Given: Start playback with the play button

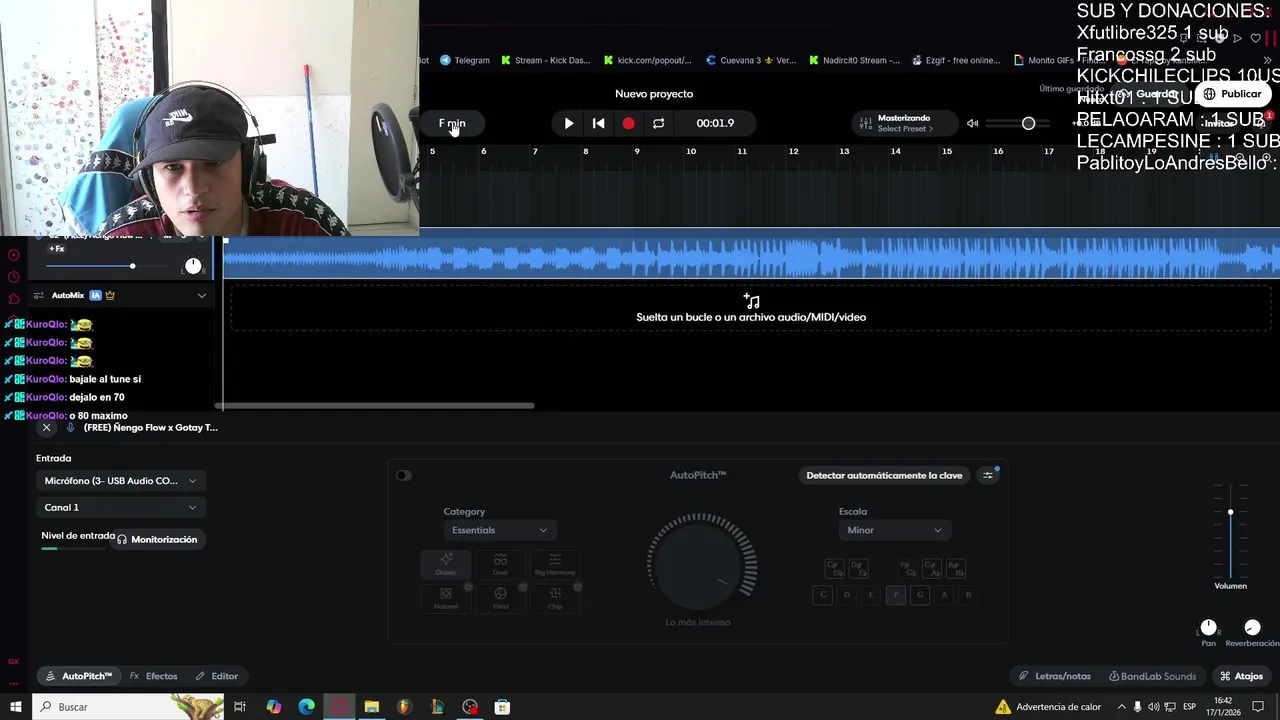Looking at the screenshot, I should point(569,123).
